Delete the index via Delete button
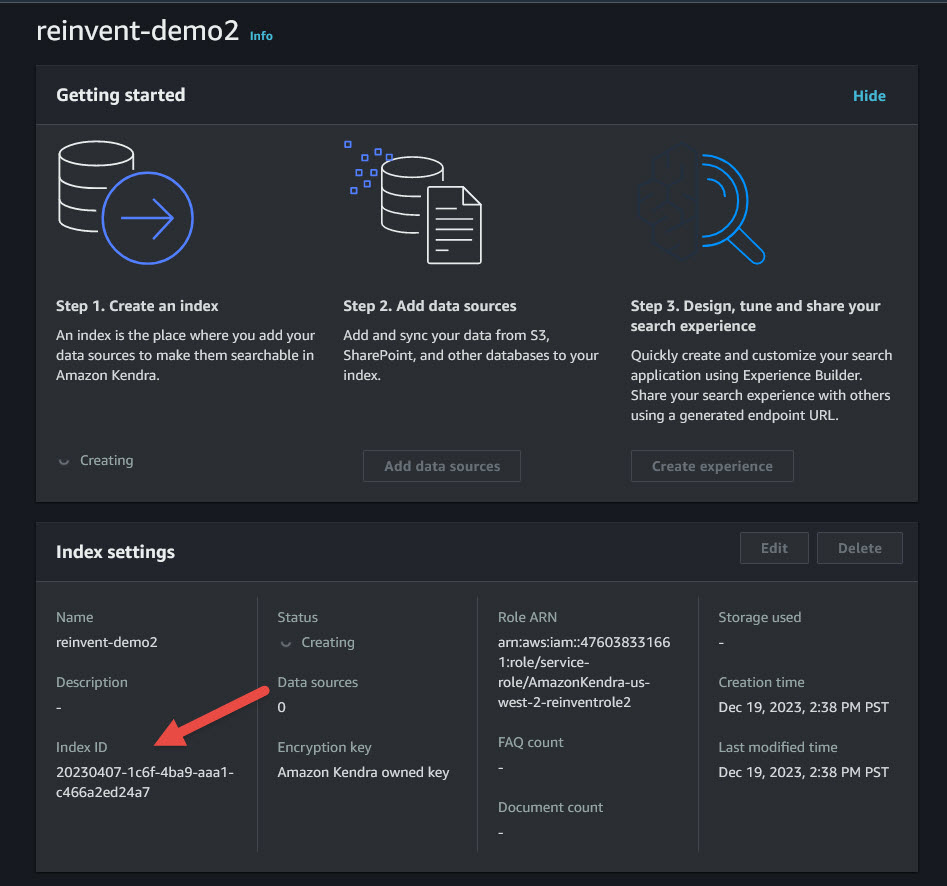Viewport: 947px width, 886px height. pyautogui.click(x=860, y=548)
